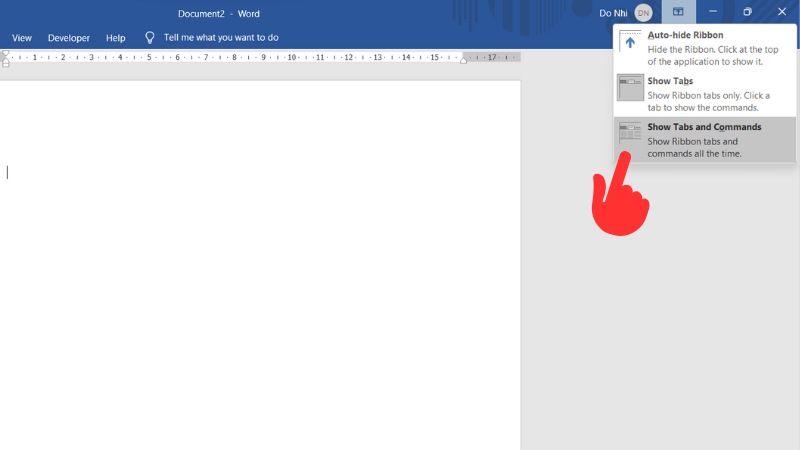Click the Ribbon Display Options button

click(679, 12)
